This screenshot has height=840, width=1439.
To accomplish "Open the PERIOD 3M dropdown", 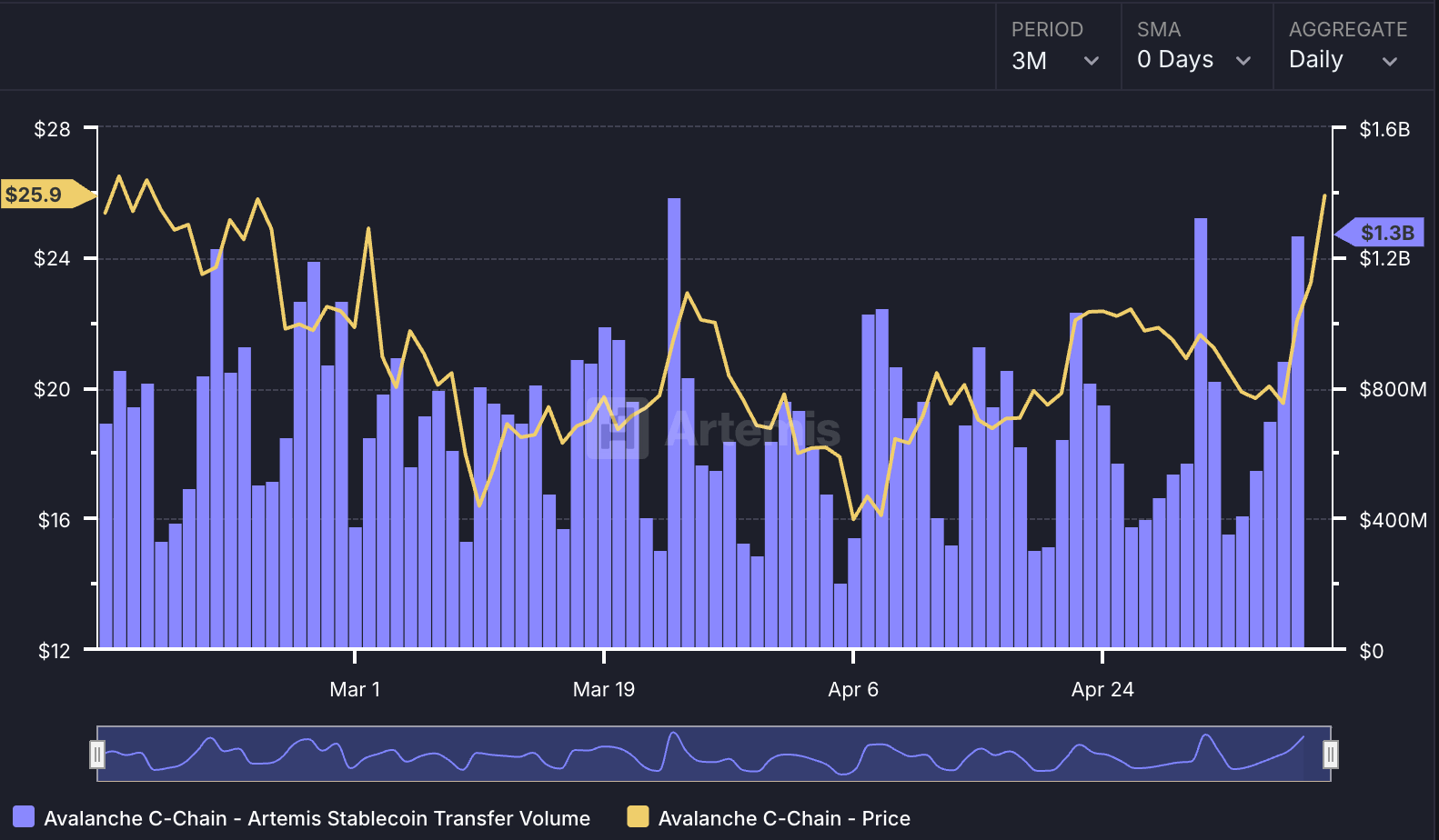I will click(x=1058, y=46).
